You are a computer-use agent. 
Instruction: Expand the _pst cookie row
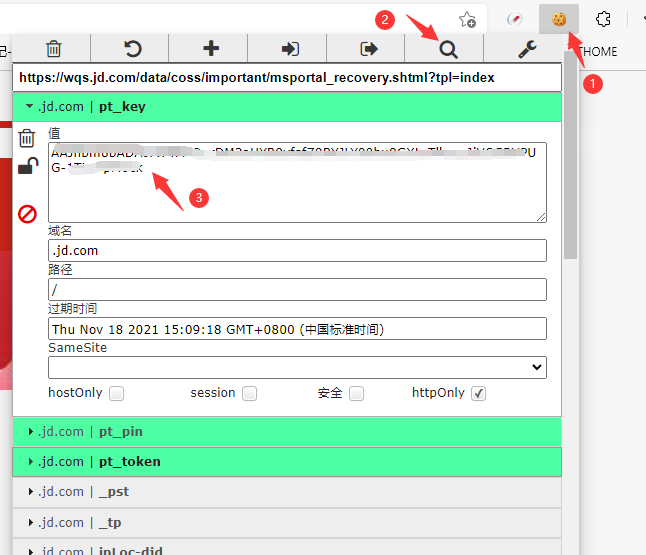(x=287, y=492)
